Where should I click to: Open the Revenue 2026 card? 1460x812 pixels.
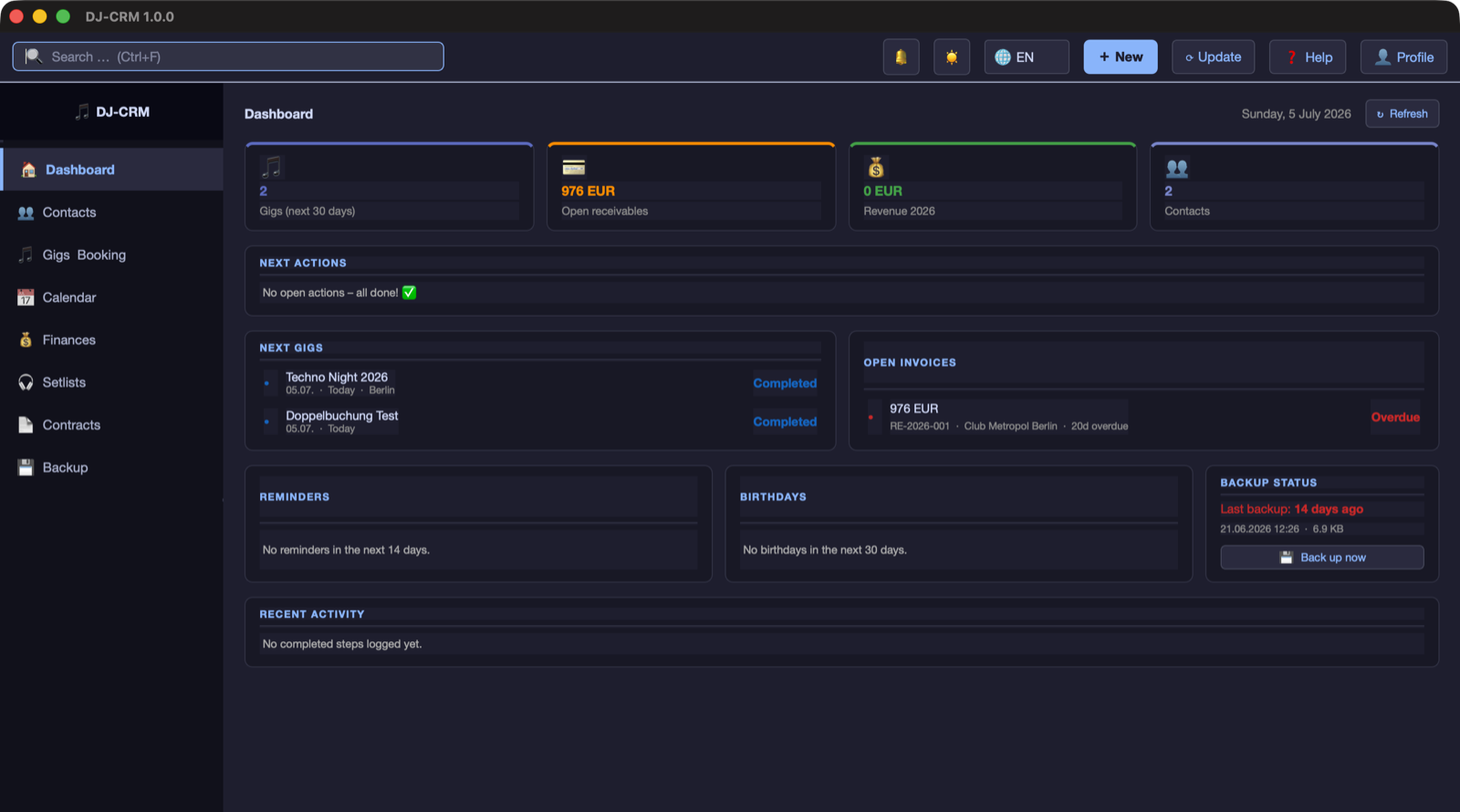click(993, 187)
